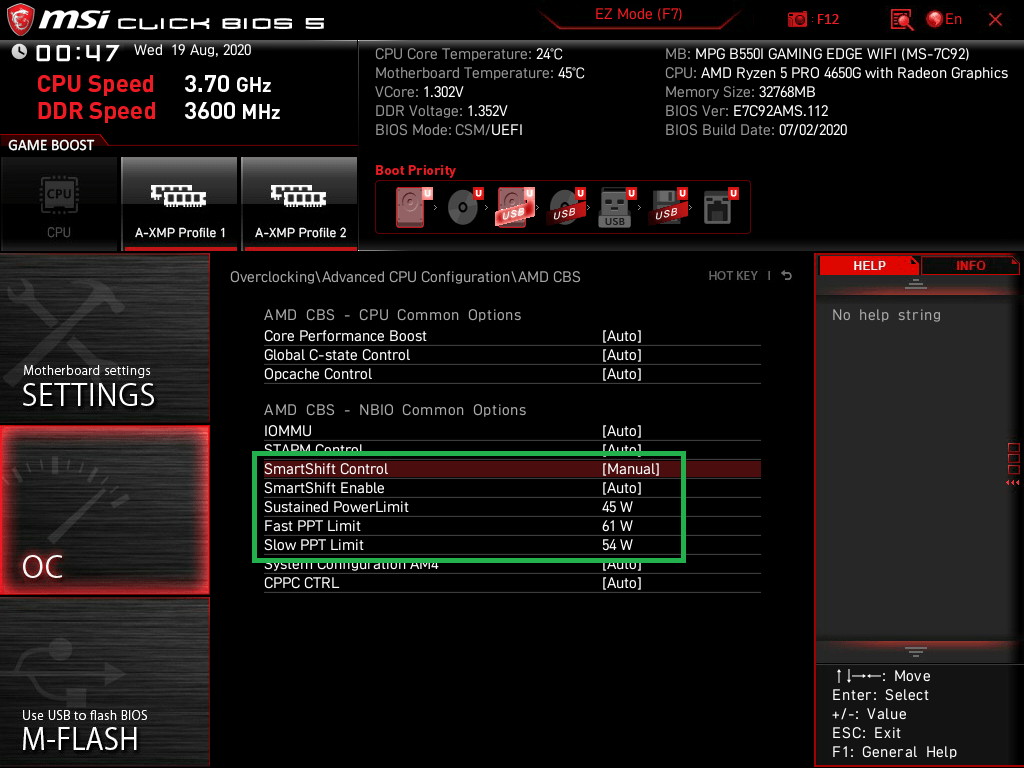Select the Global C-state Control row label
The width and height of the screenshot is (1024, 768).
point(337,355)
